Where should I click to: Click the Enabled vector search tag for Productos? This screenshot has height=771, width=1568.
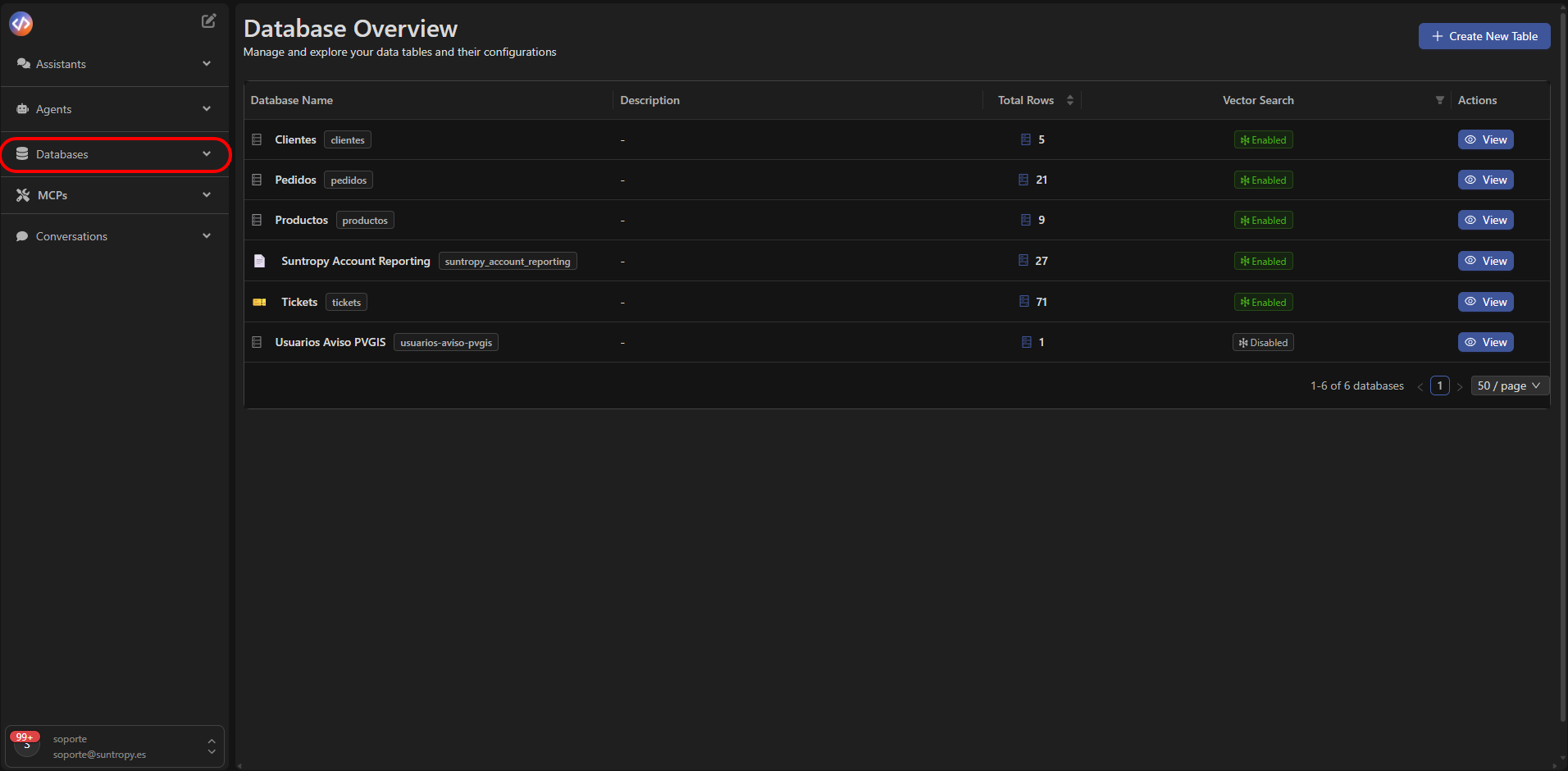coord(1263,221)
